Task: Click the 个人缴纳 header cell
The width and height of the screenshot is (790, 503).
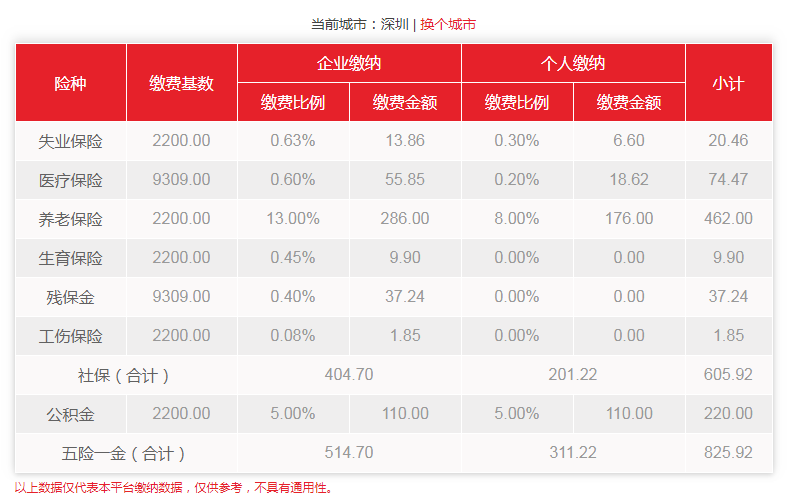Action: [x=573, y=64]
